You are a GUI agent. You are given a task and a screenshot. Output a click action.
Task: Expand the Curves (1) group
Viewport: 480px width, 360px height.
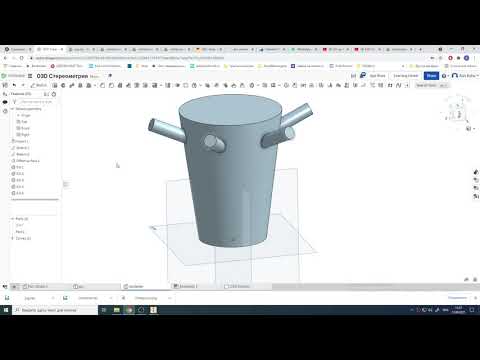point(13,238)
